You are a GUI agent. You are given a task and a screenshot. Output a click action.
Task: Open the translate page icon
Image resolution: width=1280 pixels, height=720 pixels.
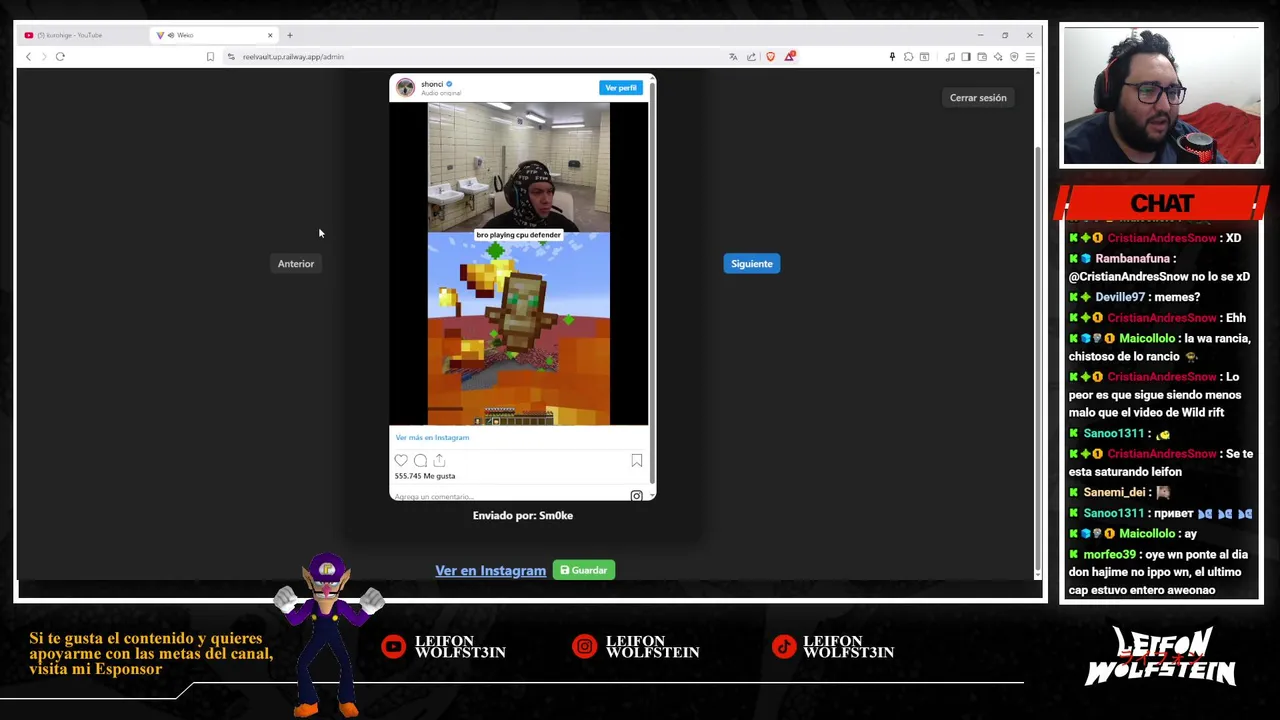[733, 57]
